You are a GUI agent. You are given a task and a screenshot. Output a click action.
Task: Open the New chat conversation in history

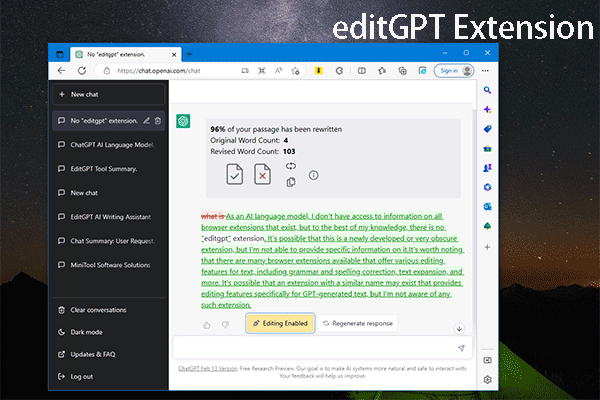pyautogui.click(x=109, y=193)
